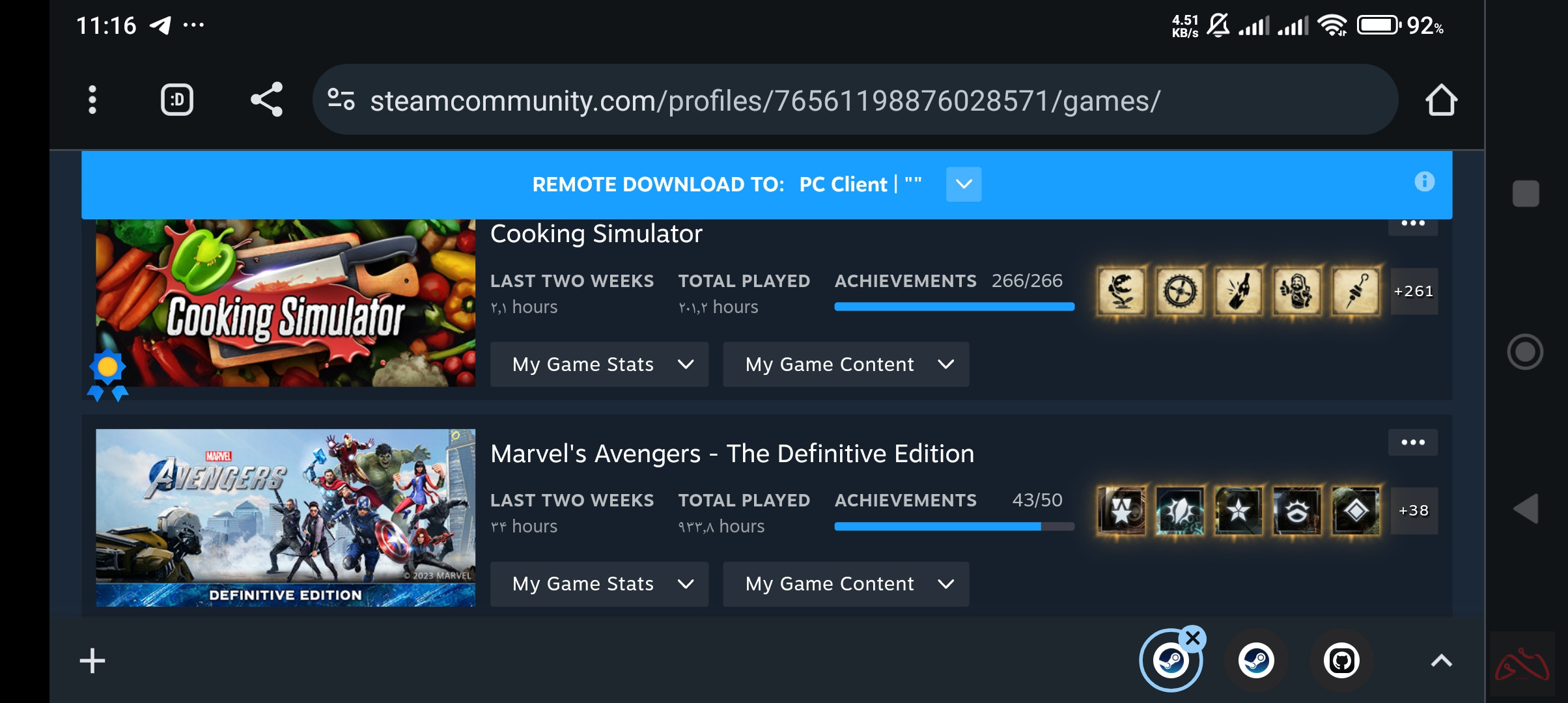Screen dimensions: 1568x703
Task: Dismiss the Steam bubble with the X
Action: 1194,637
